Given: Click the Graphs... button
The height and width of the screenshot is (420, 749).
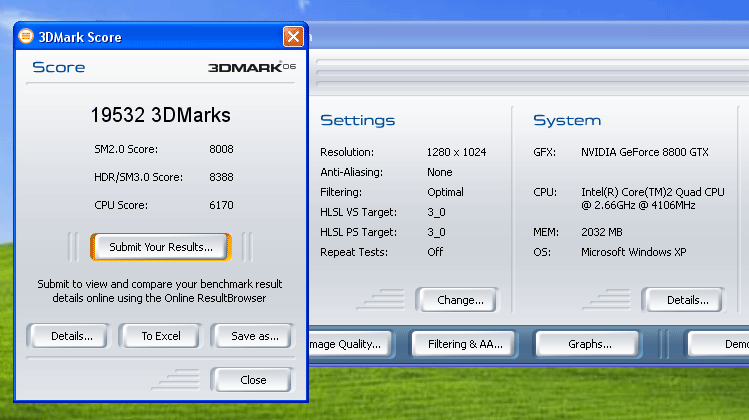Looking at the screenshot, I should (x=588, y=344).
